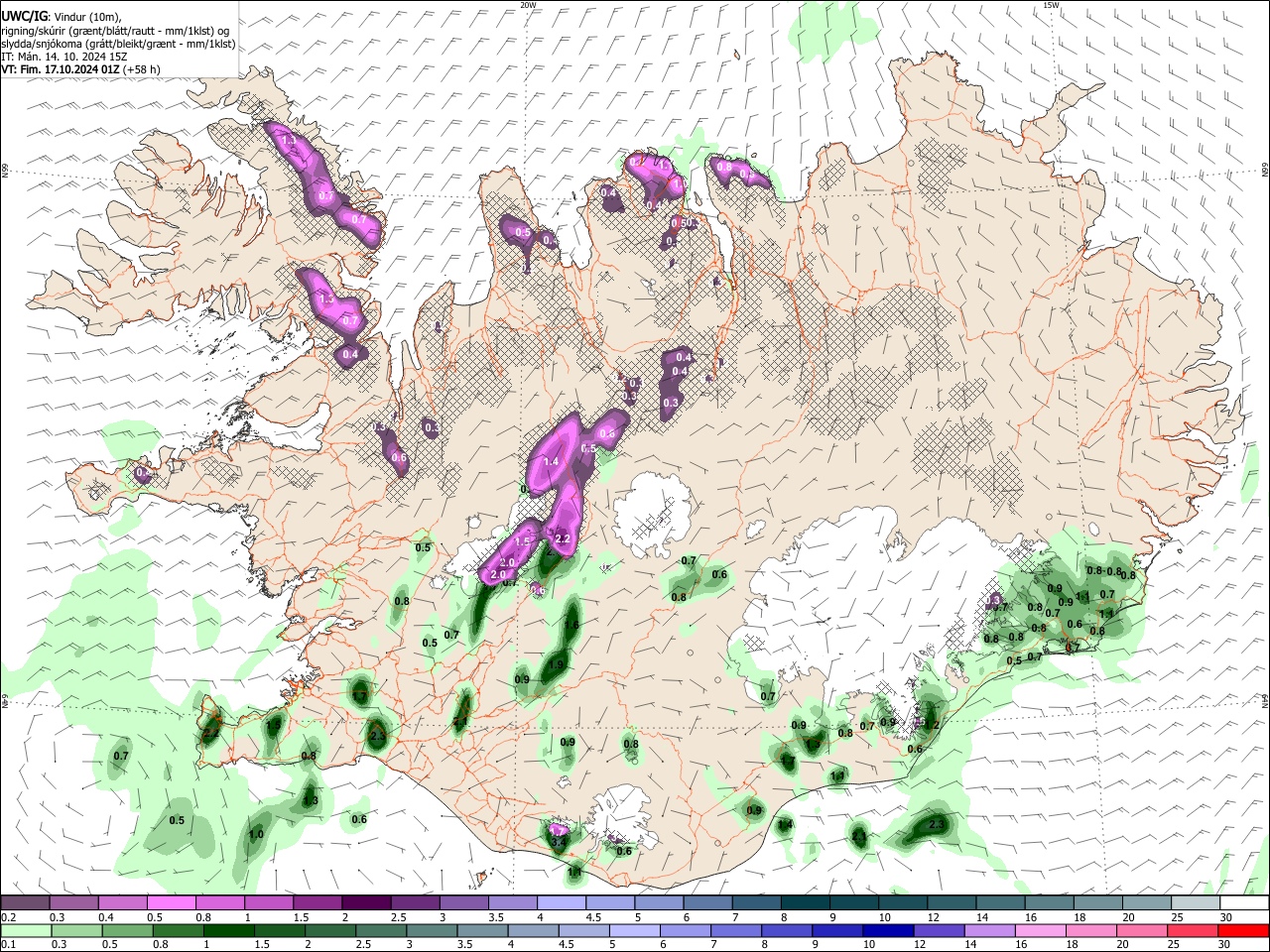Select the offshore 1.0 rain value in the southwest

(256, 835)
